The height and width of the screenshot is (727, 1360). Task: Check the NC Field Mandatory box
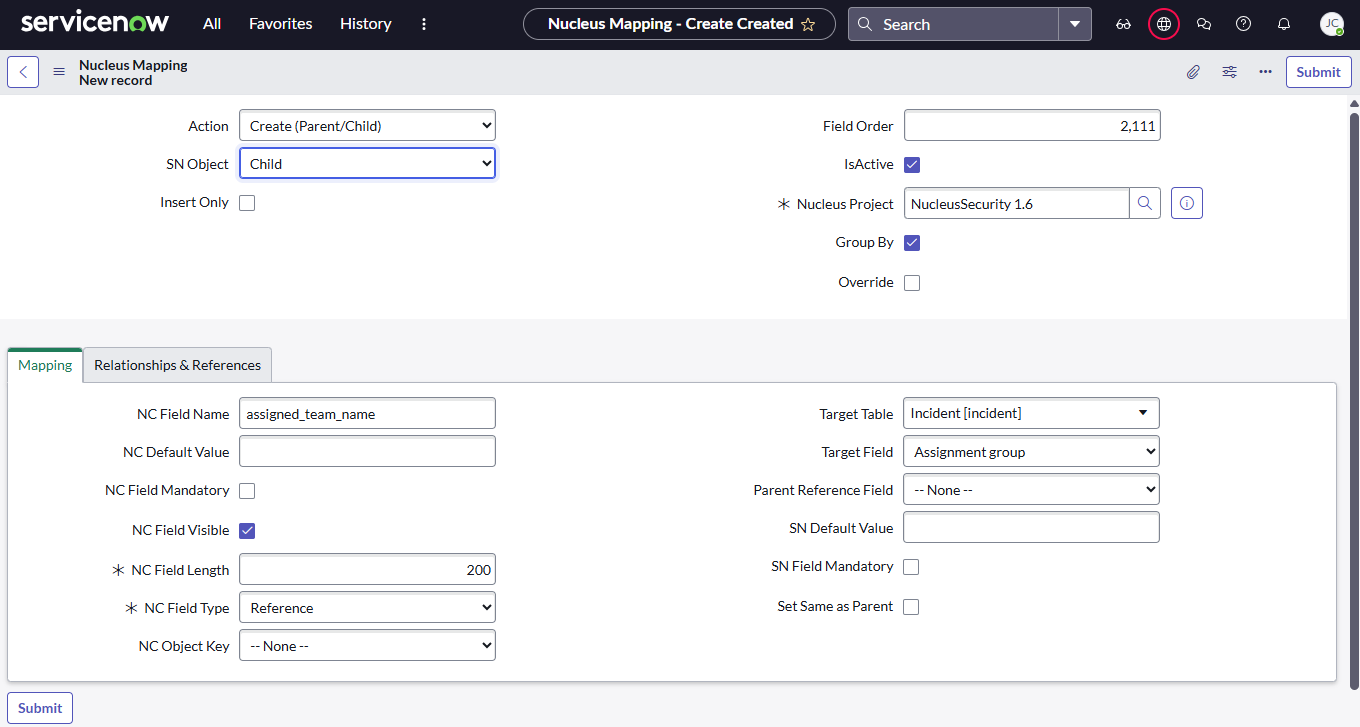pos(247,491)
